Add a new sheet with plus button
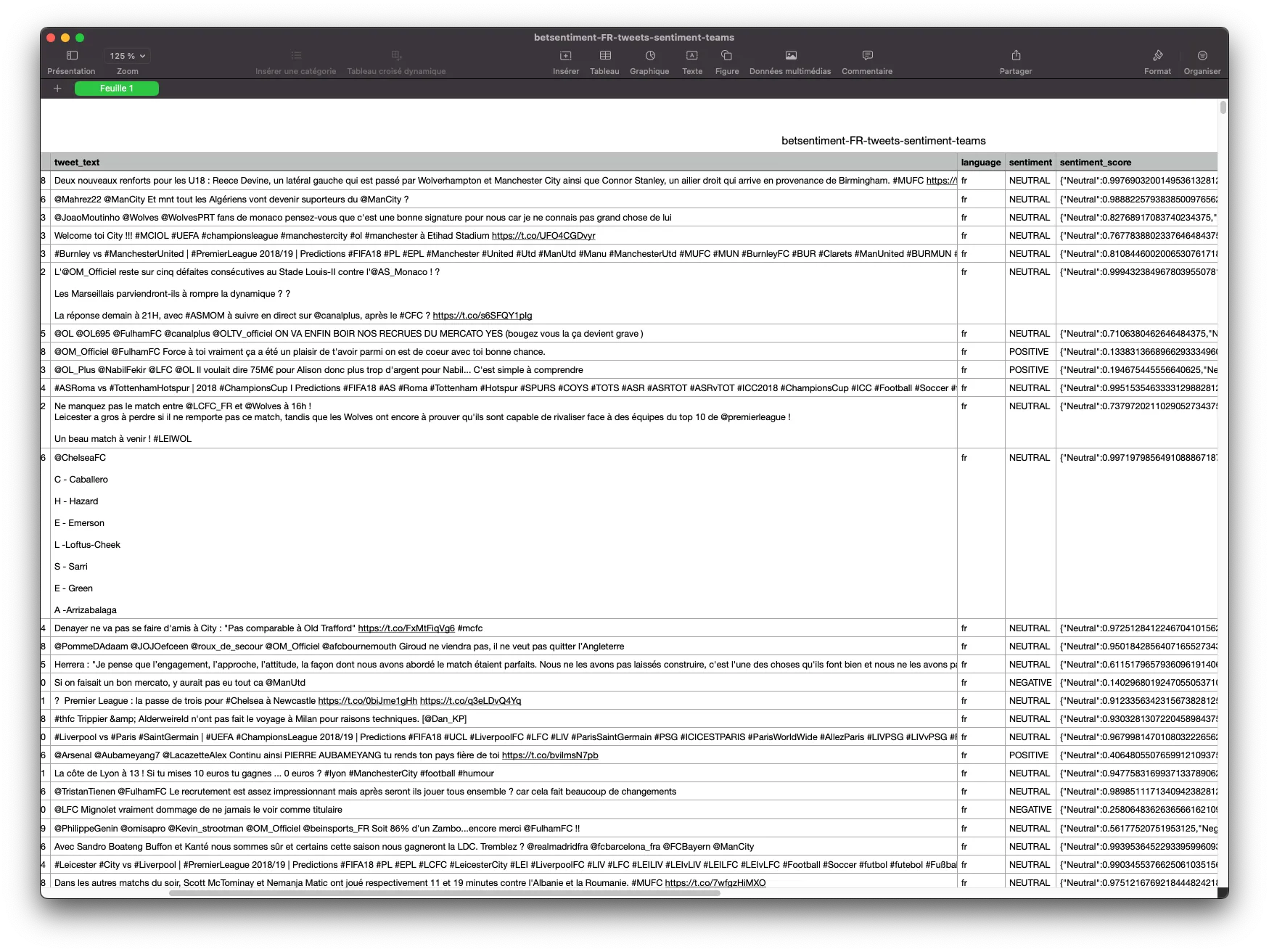Viewport: 1269px width, 952px height. [57, 89]
